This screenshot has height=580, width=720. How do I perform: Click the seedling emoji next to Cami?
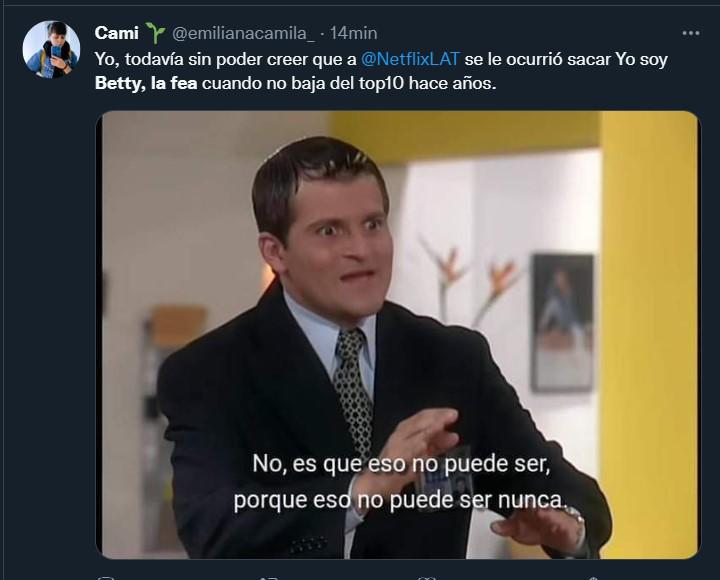click(x=155, y=33)
